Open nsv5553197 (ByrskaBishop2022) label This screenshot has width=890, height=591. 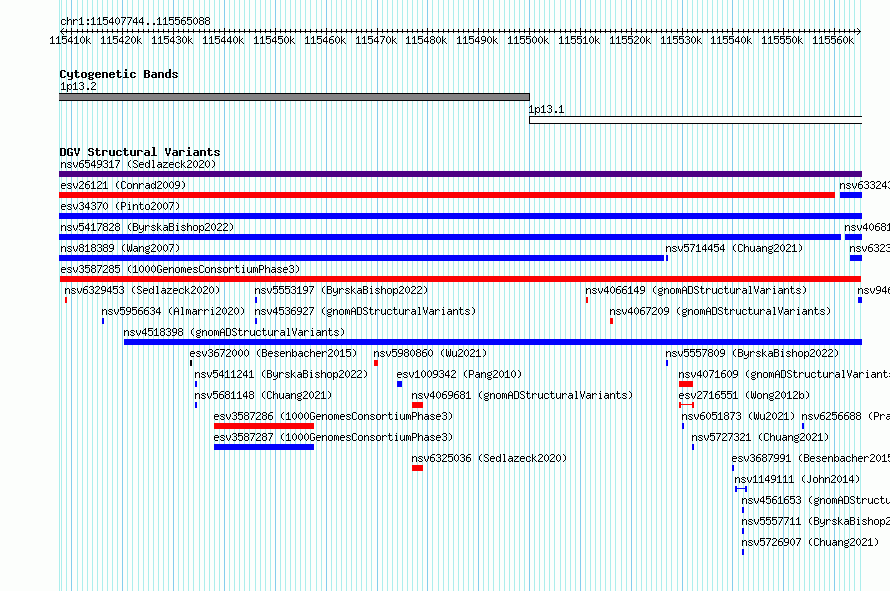click(341, 290)
